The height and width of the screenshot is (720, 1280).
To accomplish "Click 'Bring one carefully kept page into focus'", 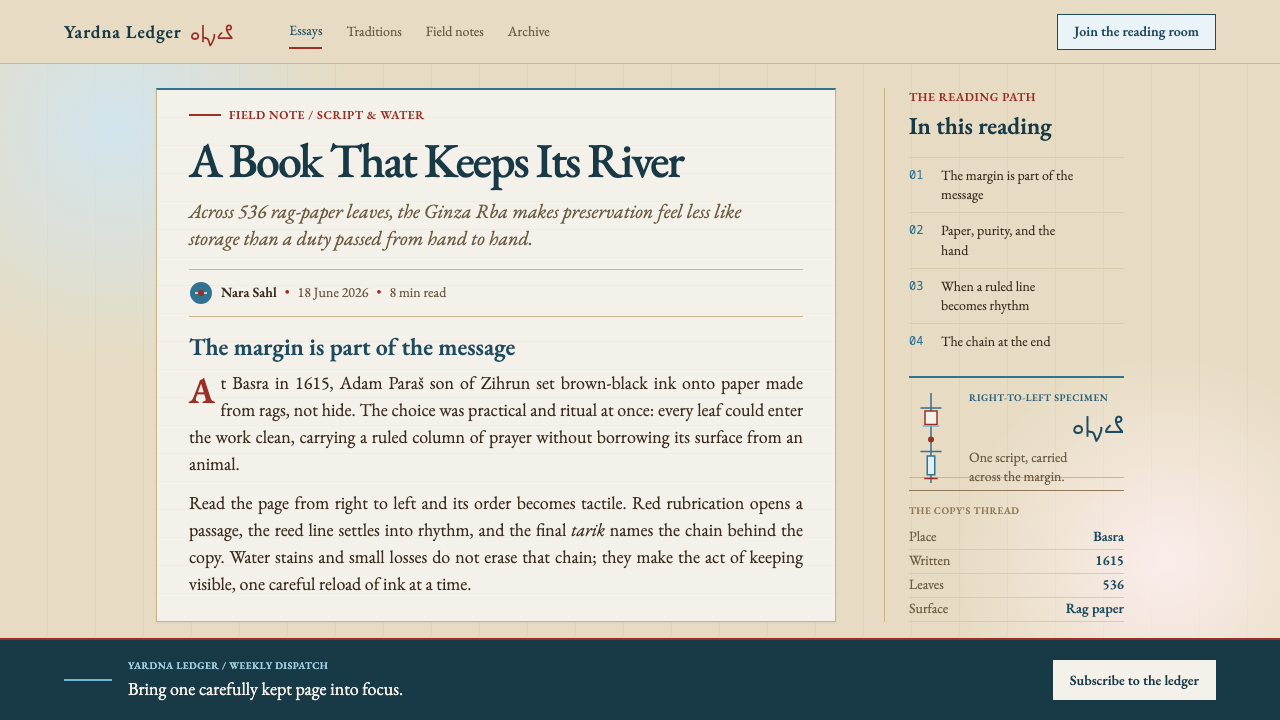I will click(265, 689).
